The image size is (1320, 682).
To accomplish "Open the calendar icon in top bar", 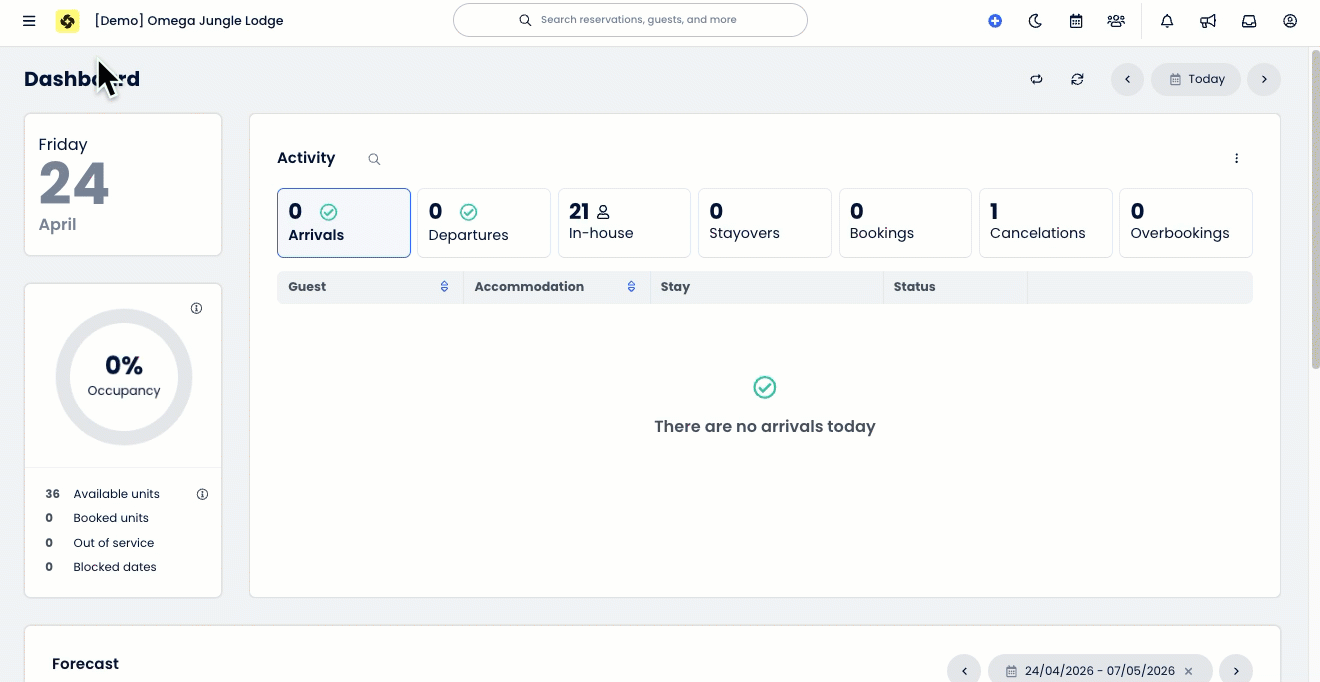I will coord(1076,21).
